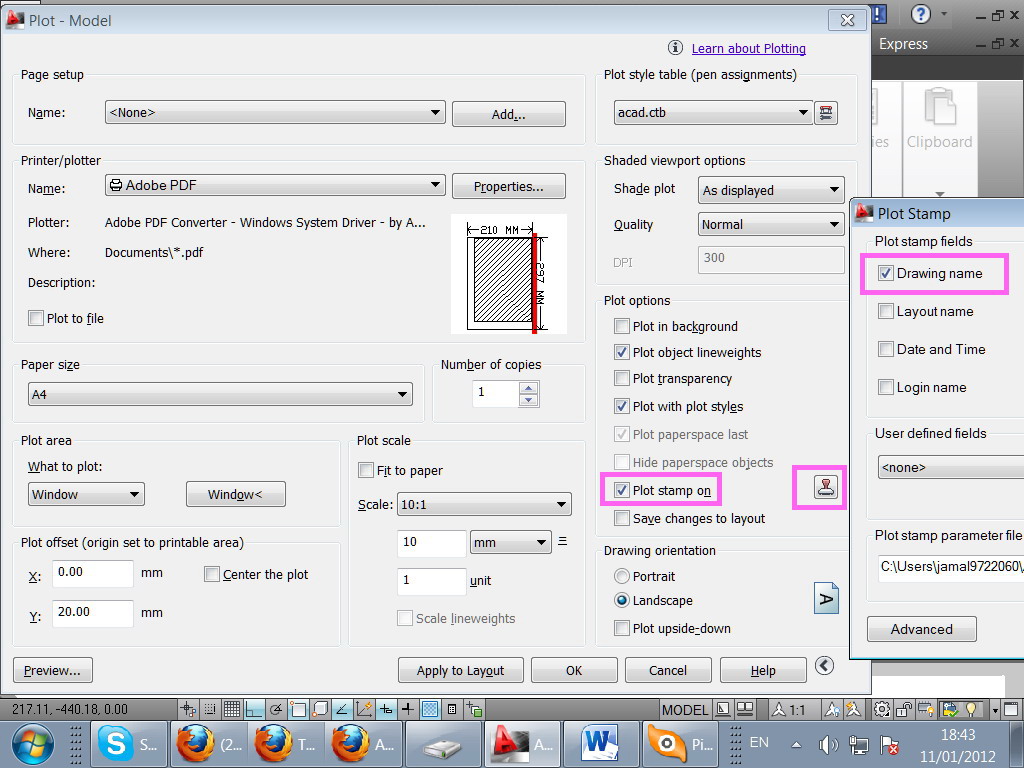Increase Number of copies with the up stepper
The image size is (1024, 768).
(529, 388)
